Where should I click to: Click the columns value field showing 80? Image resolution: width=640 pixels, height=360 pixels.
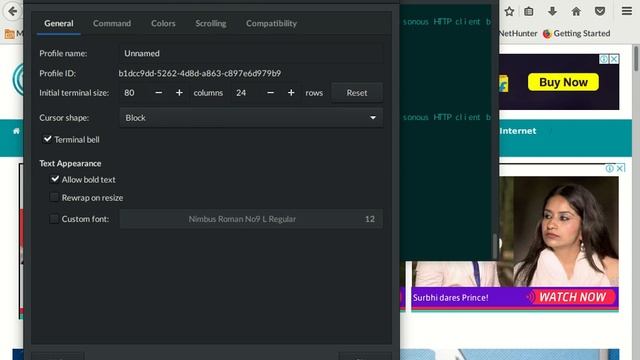[135, 93]
